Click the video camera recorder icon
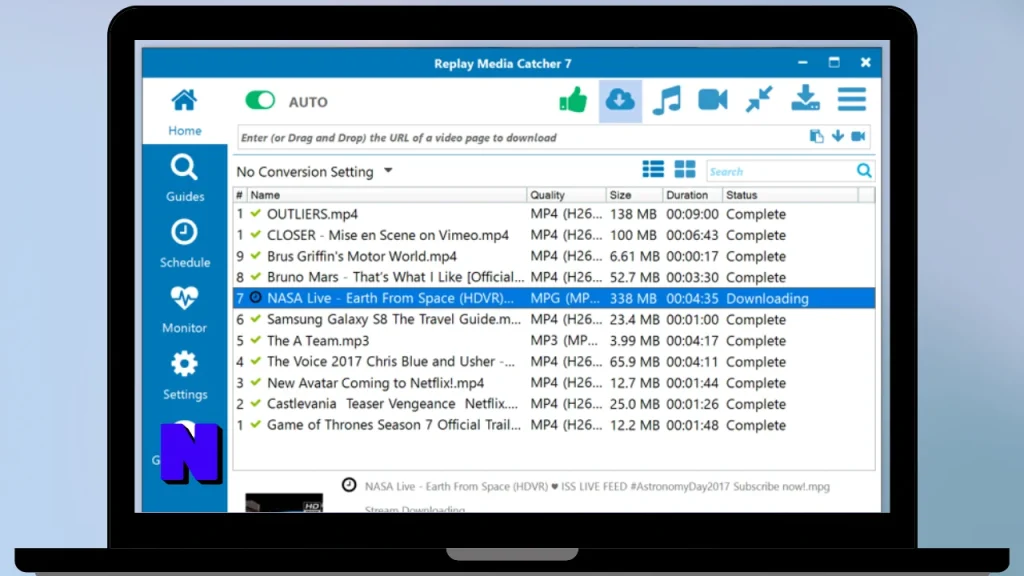 pos(712,100)
